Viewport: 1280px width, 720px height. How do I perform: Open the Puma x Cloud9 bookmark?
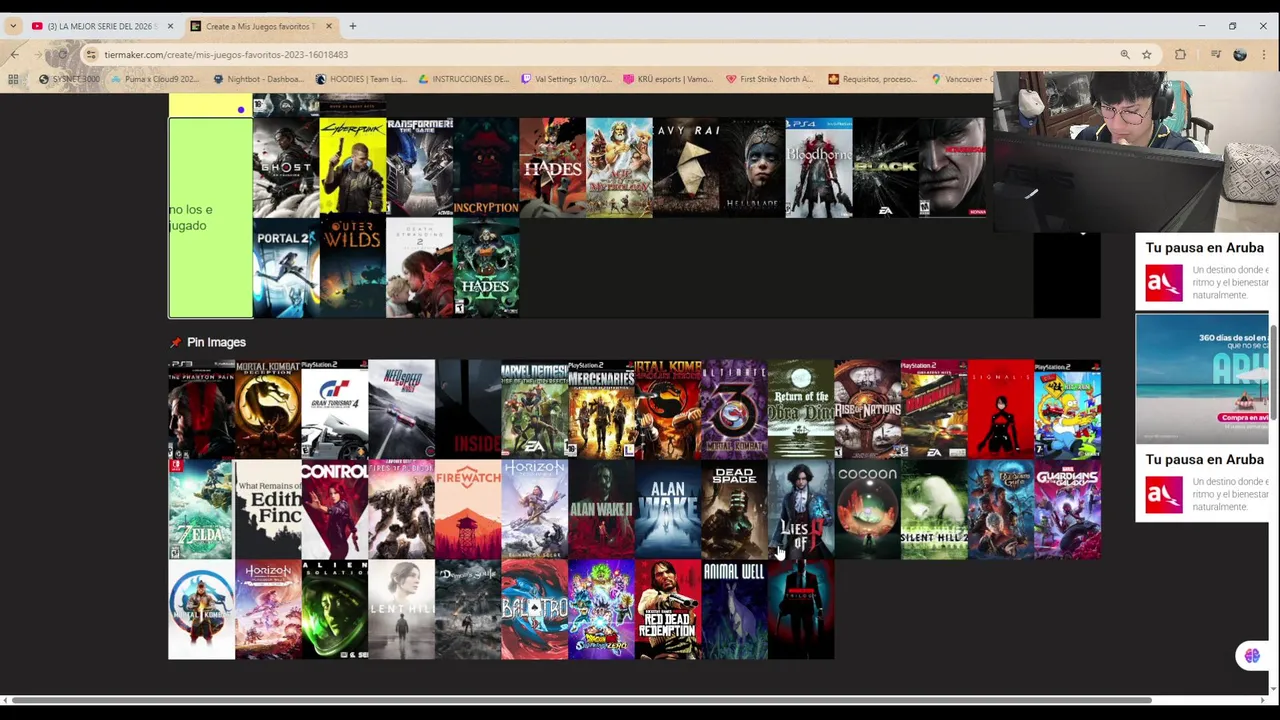(156, 79)
